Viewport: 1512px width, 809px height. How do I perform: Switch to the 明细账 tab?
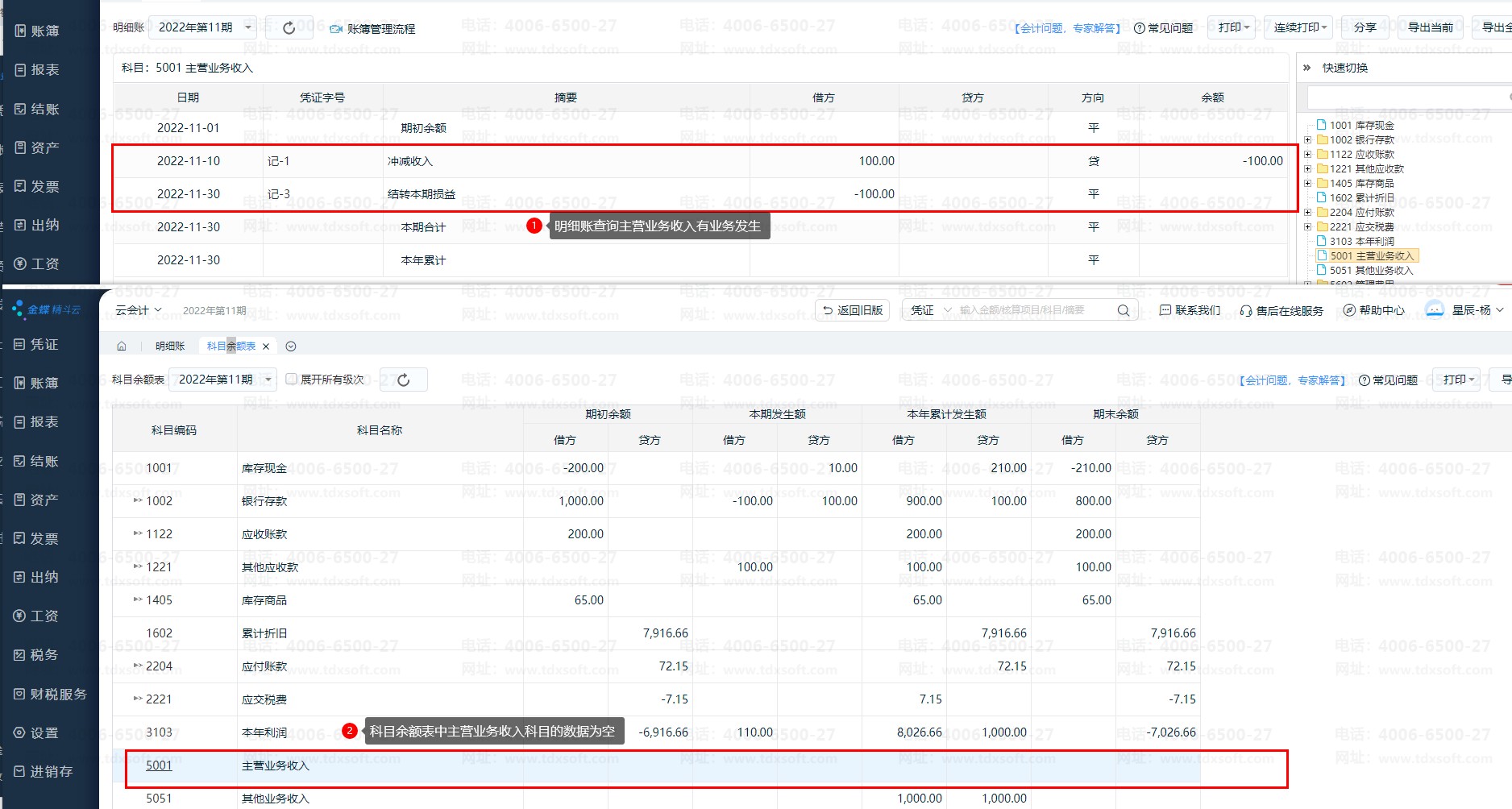[x=170, y=346]
